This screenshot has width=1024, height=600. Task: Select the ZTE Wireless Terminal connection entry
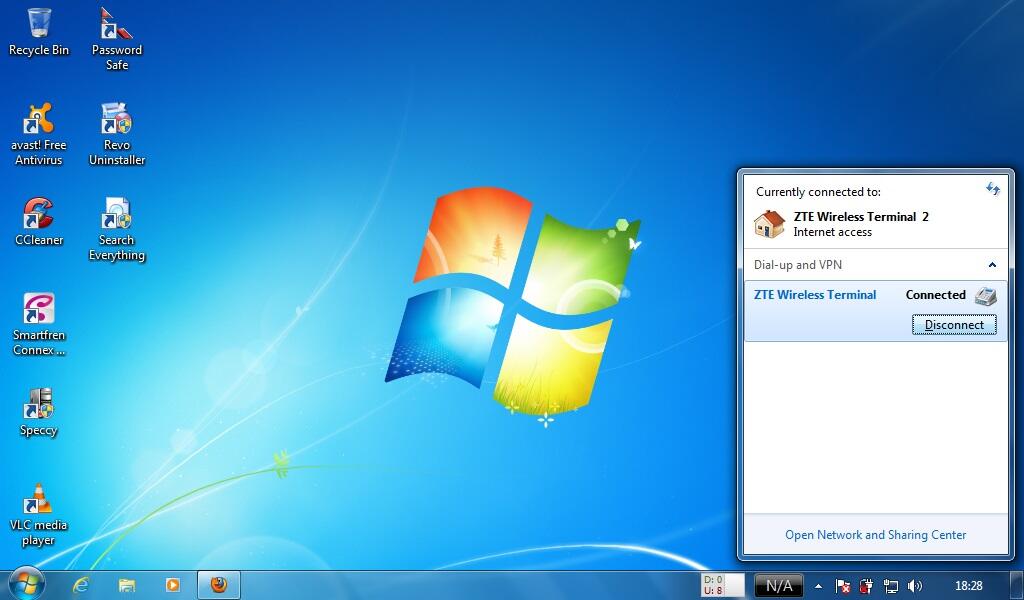point(876,311)
